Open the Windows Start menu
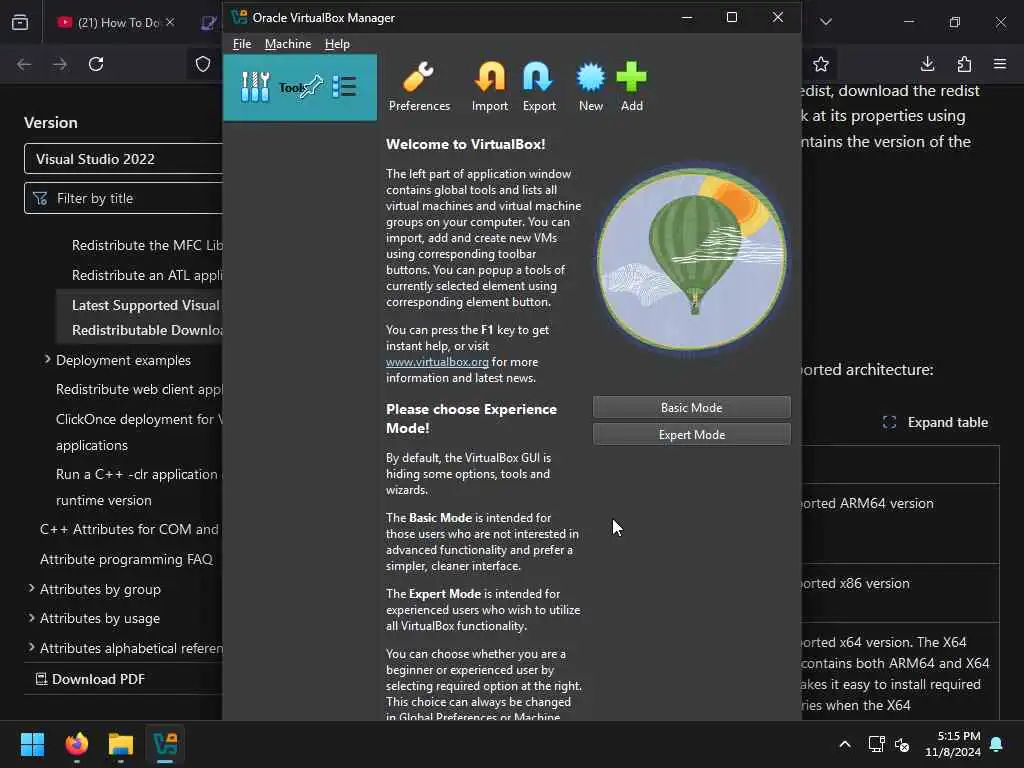Image resolution: width=1024 pixels, height=768 pixels. (x=32, y=744)
